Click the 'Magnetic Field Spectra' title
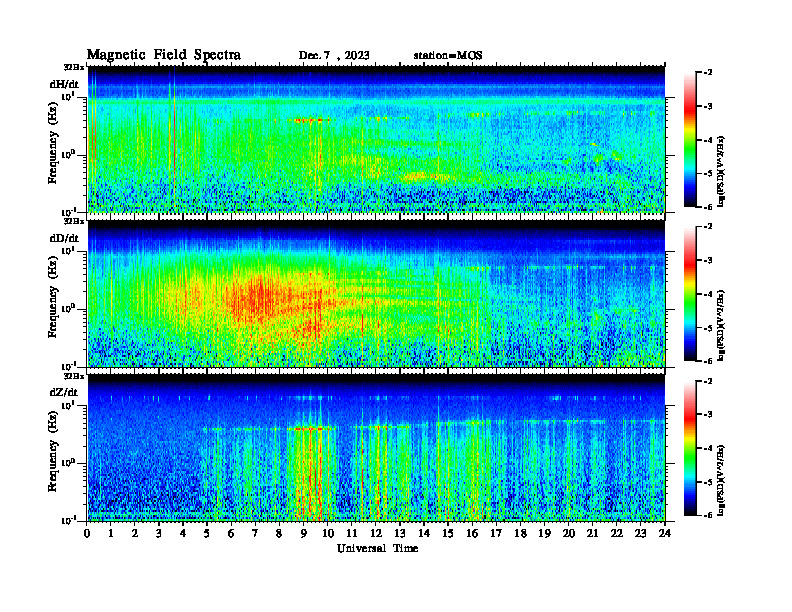The height and width of the screenshot is (612, 792). click(164, 55)
